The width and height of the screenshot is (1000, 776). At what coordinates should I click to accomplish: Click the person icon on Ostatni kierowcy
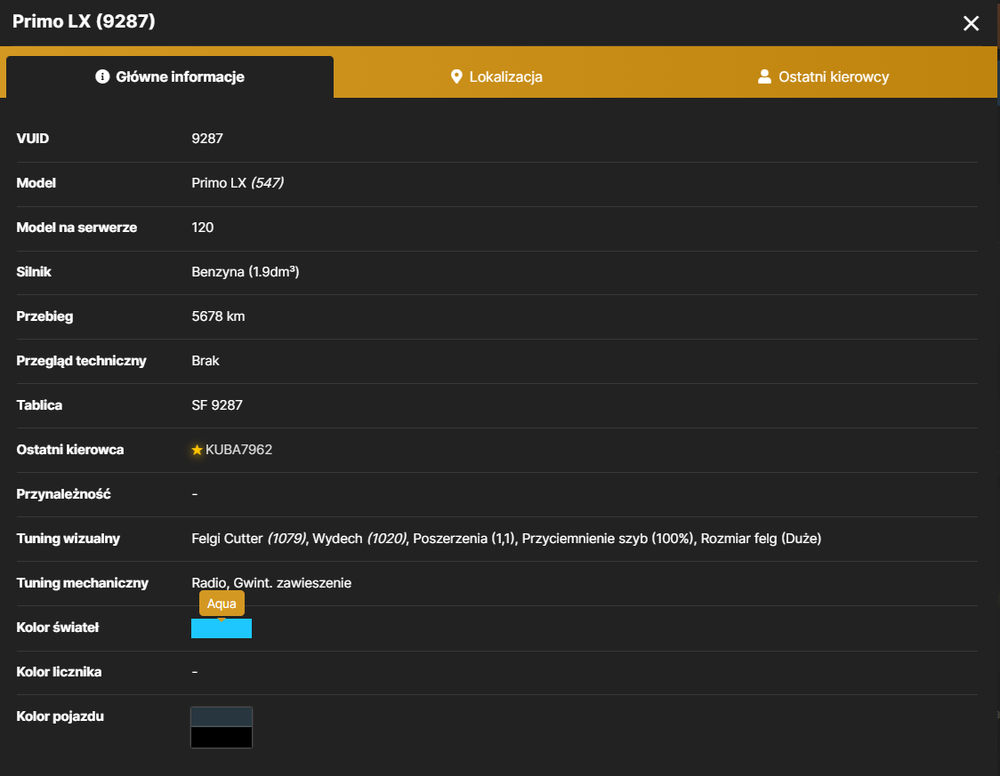point(764,77)
